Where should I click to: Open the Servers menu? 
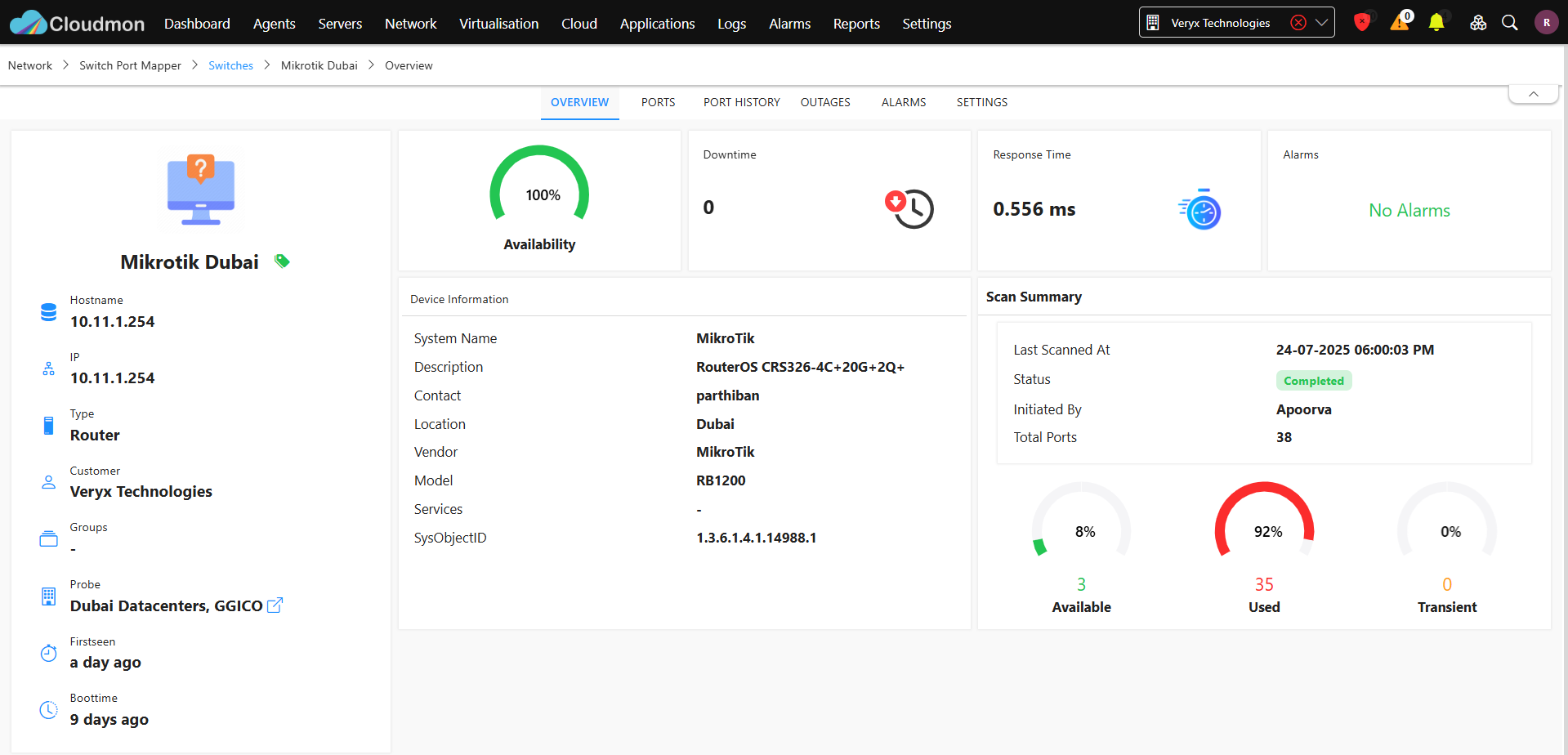click(x=340, y=24)
